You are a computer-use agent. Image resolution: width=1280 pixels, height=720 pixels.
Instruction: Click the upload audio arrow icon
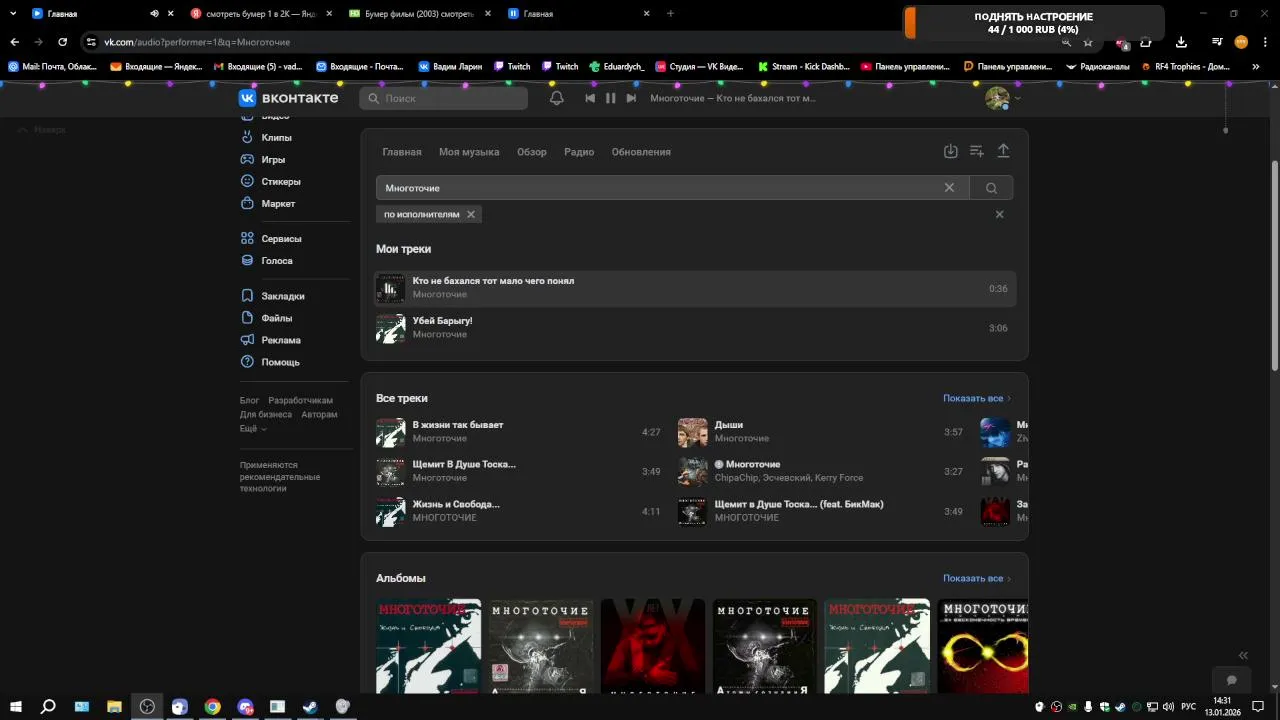point(1003,151)
